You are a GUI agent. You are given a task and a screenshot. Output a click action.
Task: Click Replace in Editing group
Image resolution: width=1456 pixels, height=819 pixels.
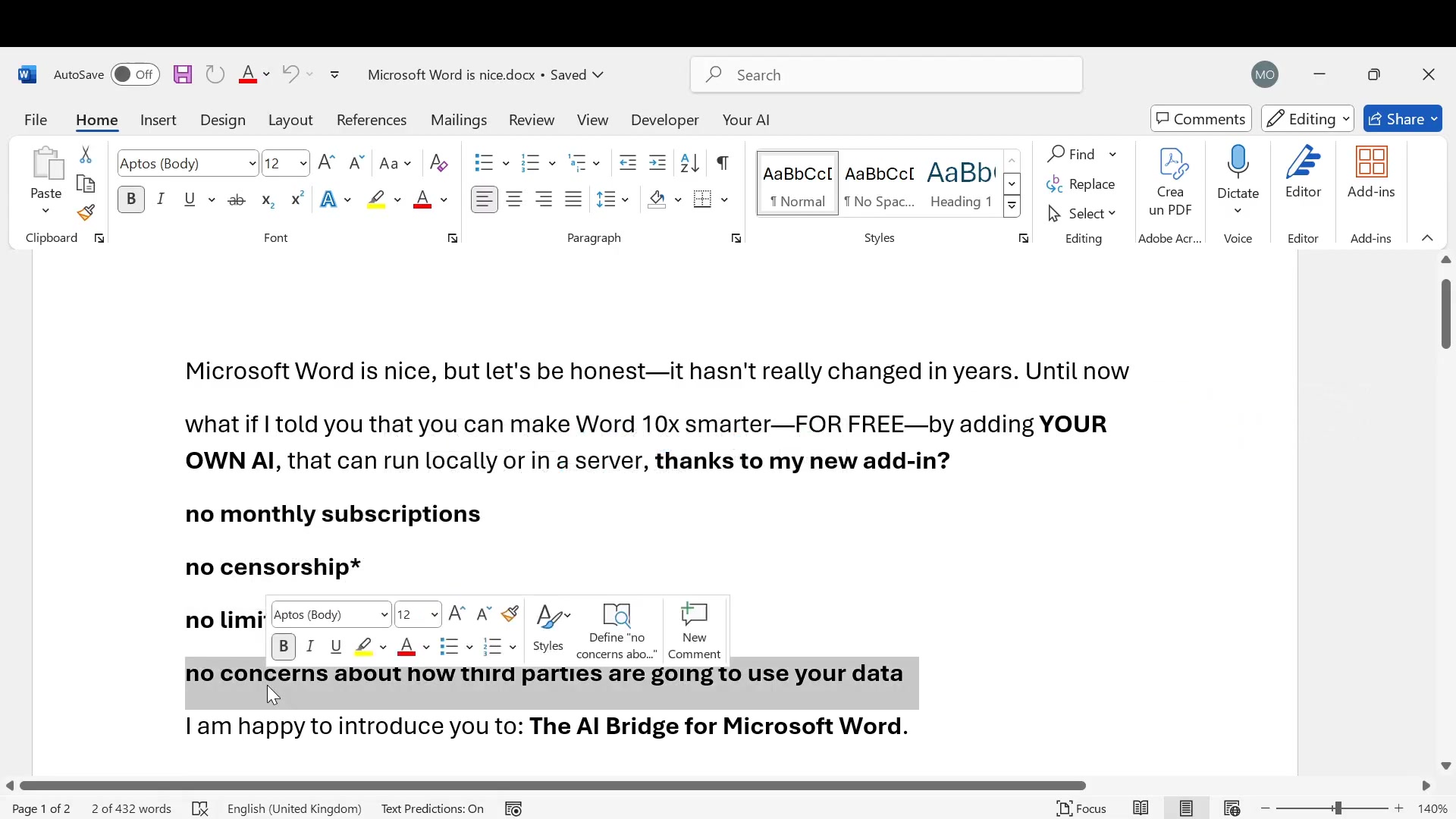1081,184
